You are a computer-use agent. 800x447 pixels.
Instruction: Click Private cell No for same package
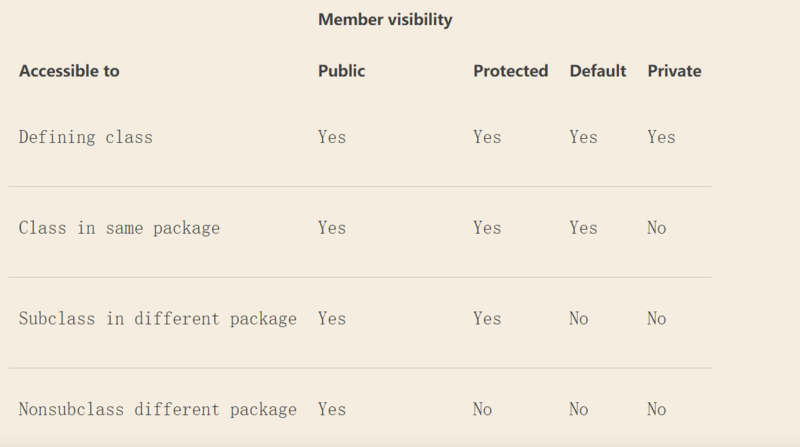[x=656, y=228]
